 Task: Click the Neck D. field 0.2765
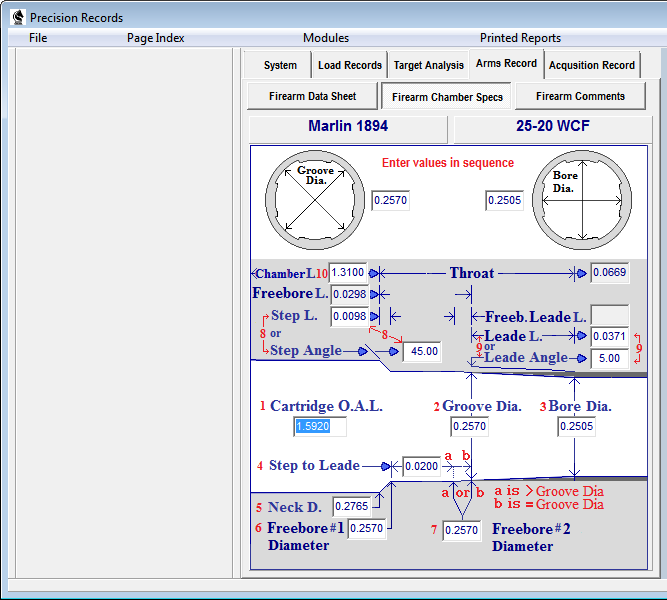352,506
